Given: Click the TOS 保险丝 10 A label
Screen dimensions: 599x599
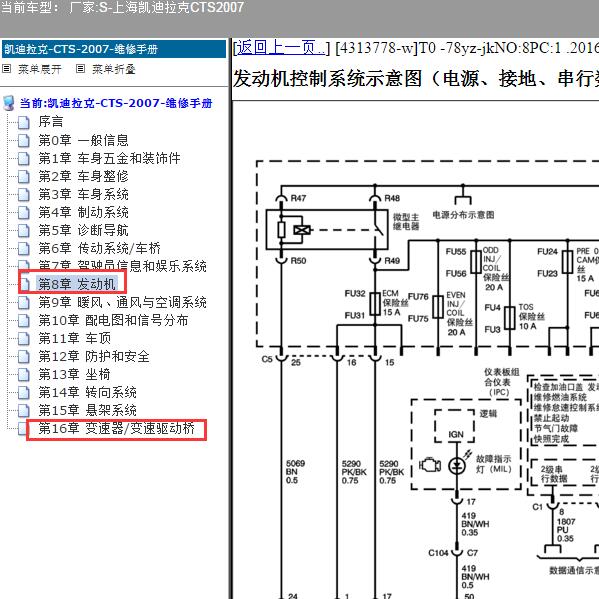Looking at the screenshot, I should click(x=531, y=317).
